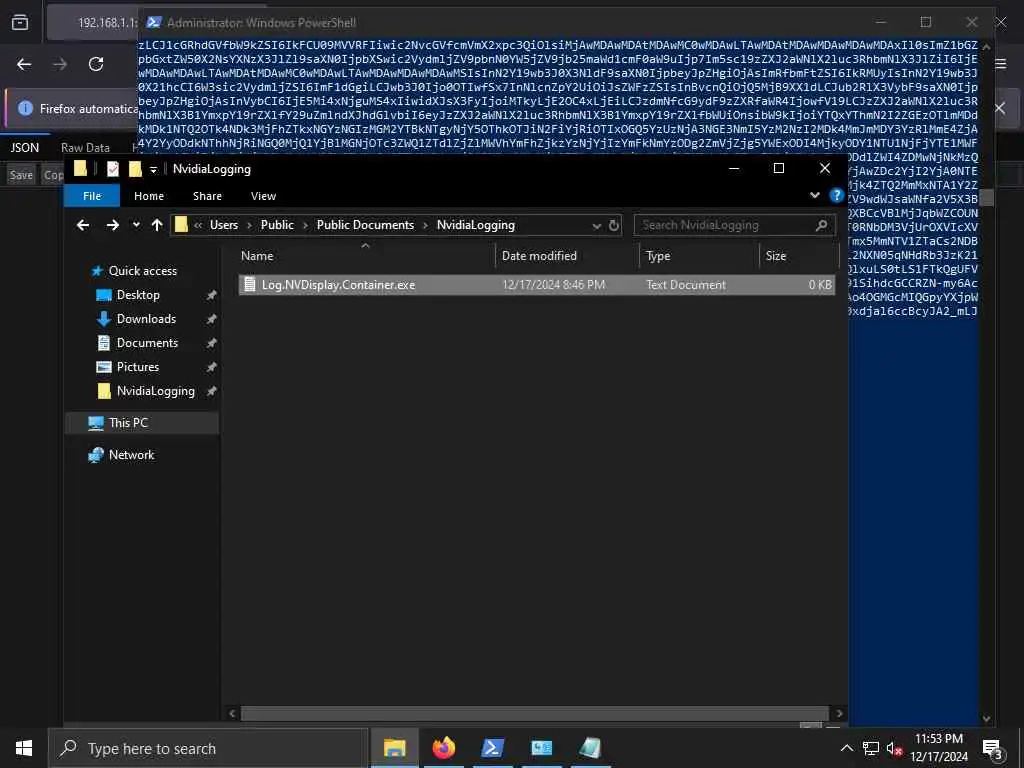Image resolution: width=1024 pixels, height=768 pixels.
Task: Click the search magnifier icon in Explorer
Action: (822, 225)
